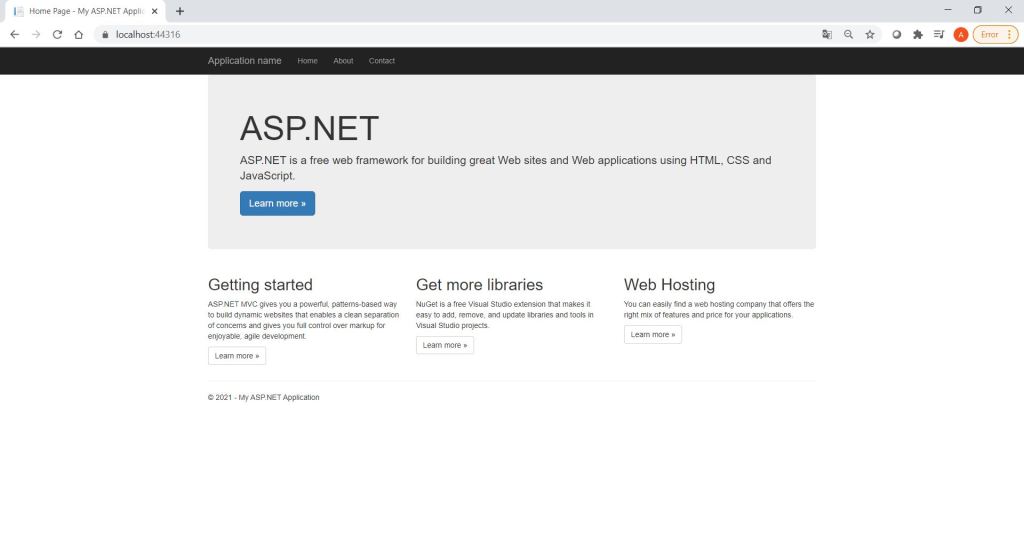Click Learn more under Web Hosting
Image resolution: width=1024 pixels, height=548 pixels.
(653, 335)
